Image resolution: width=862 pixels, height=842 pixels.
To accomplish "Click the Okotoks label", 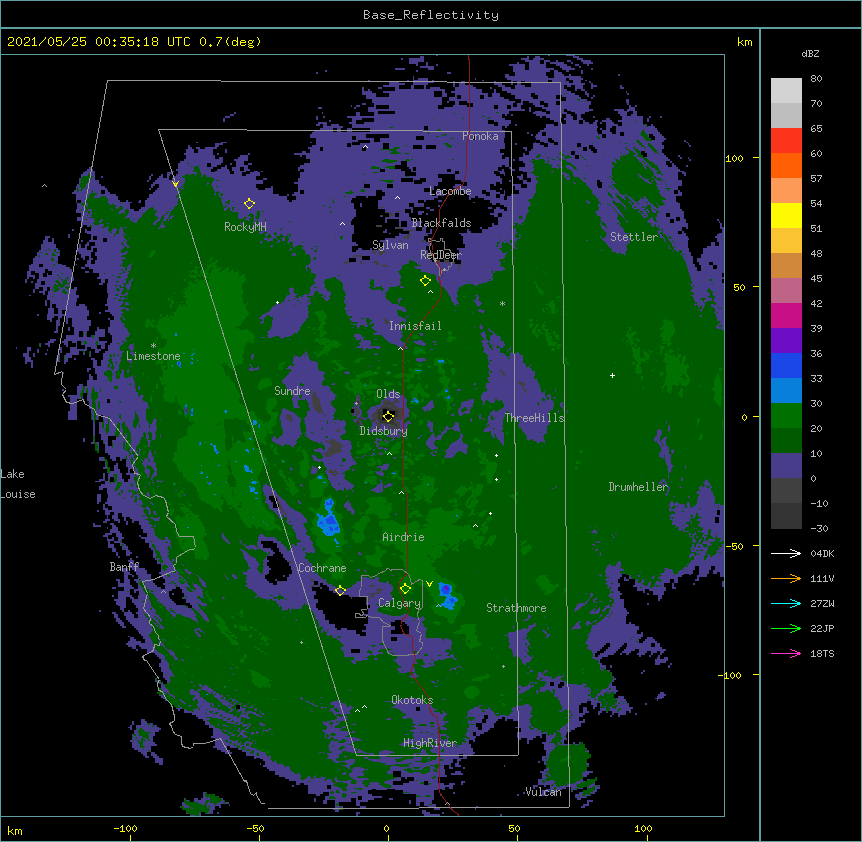I will pyautogui.click(x=412, y=700).
